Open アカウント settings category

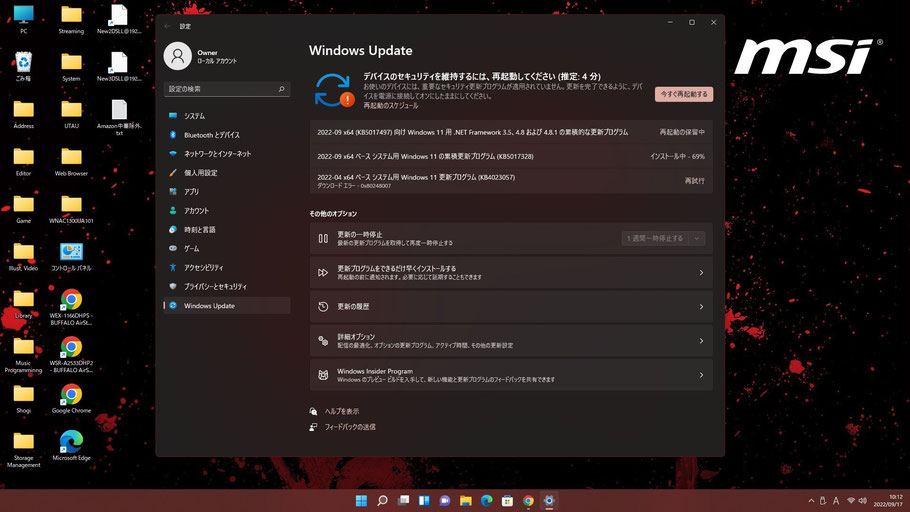coord(227,211)
